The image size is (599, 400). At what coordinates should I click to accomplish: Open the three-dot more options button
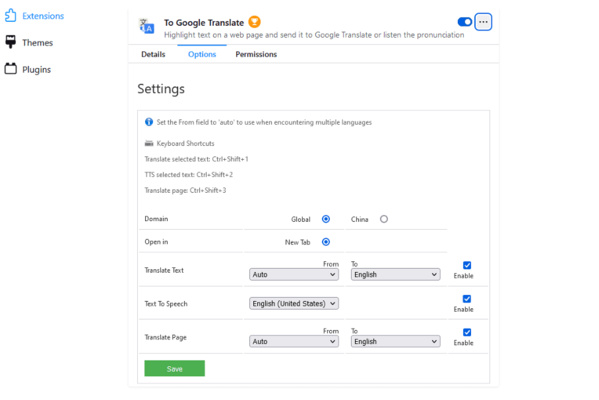point(483,22)
